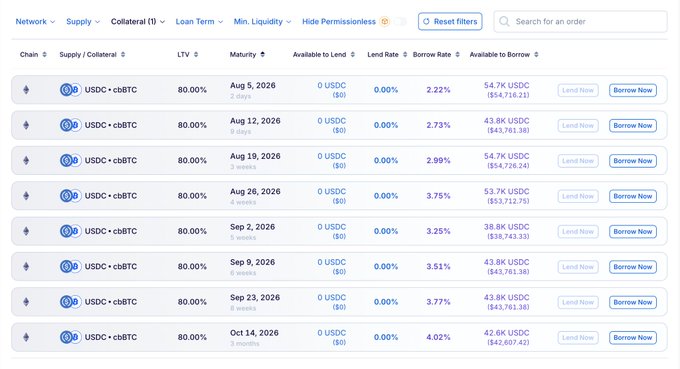Click the Sep 23, 2026 maturity date
Viewport: 680px width, 369px height.
[x=255, y=298]
